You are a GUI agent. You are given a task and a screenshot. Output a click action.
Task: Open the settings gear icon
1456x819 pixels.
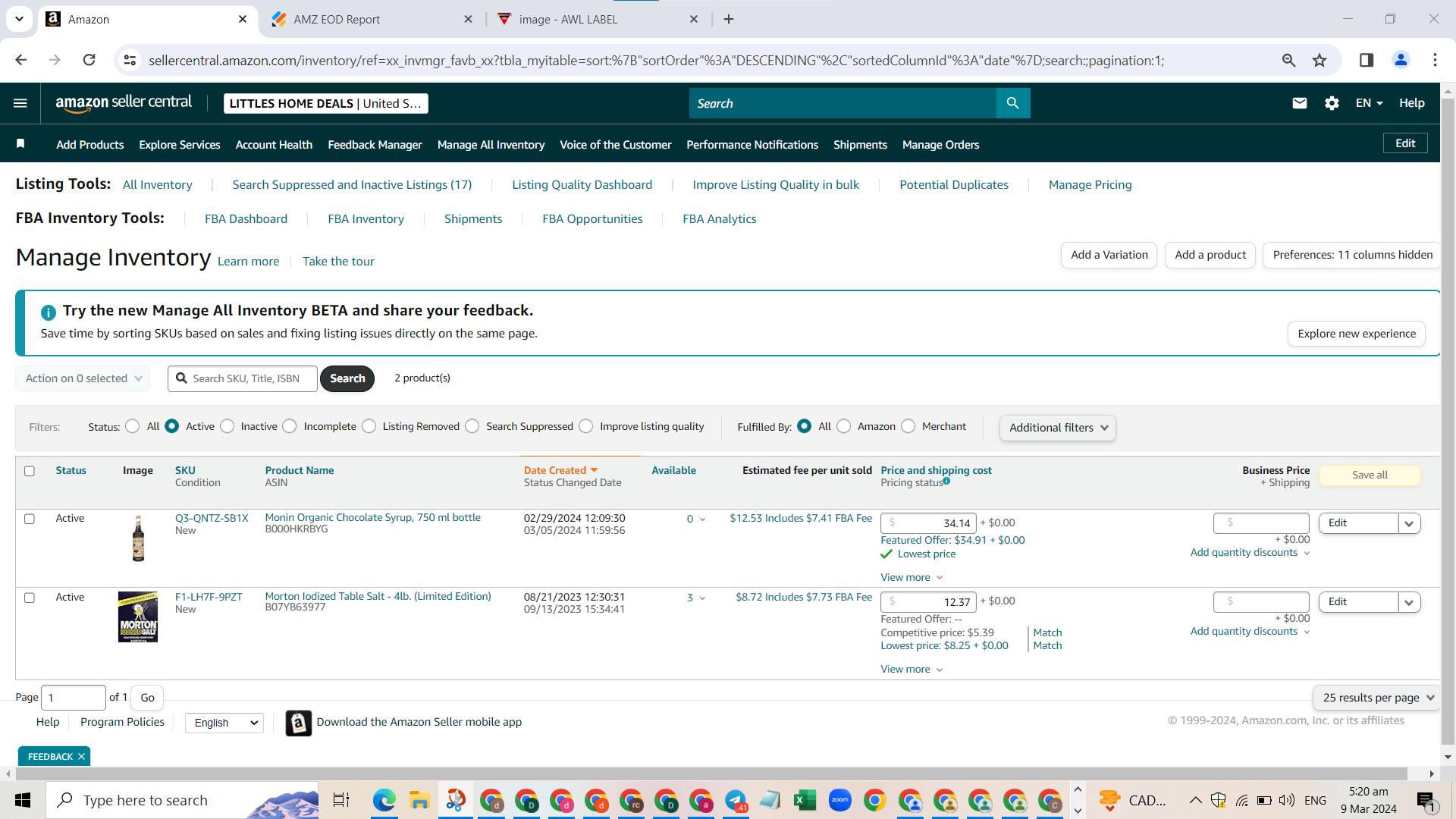pyautogui.click(x=1332, y=103)
